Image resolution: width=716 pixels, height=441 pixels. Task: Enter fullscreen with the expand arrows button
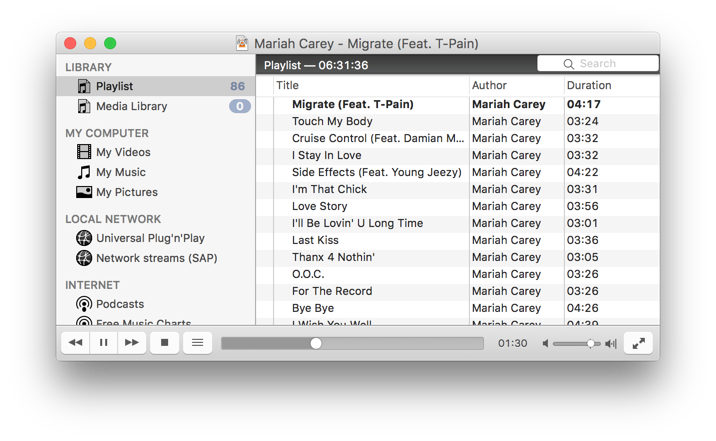638,343
